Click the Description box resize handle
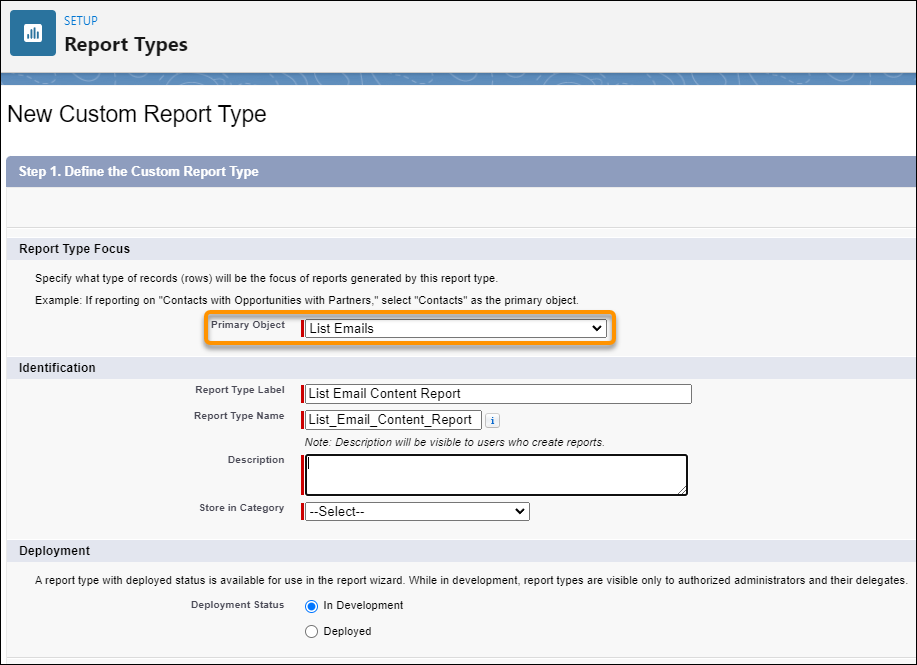The width and height of the screenshot is (917, 665). pos(682,490)
